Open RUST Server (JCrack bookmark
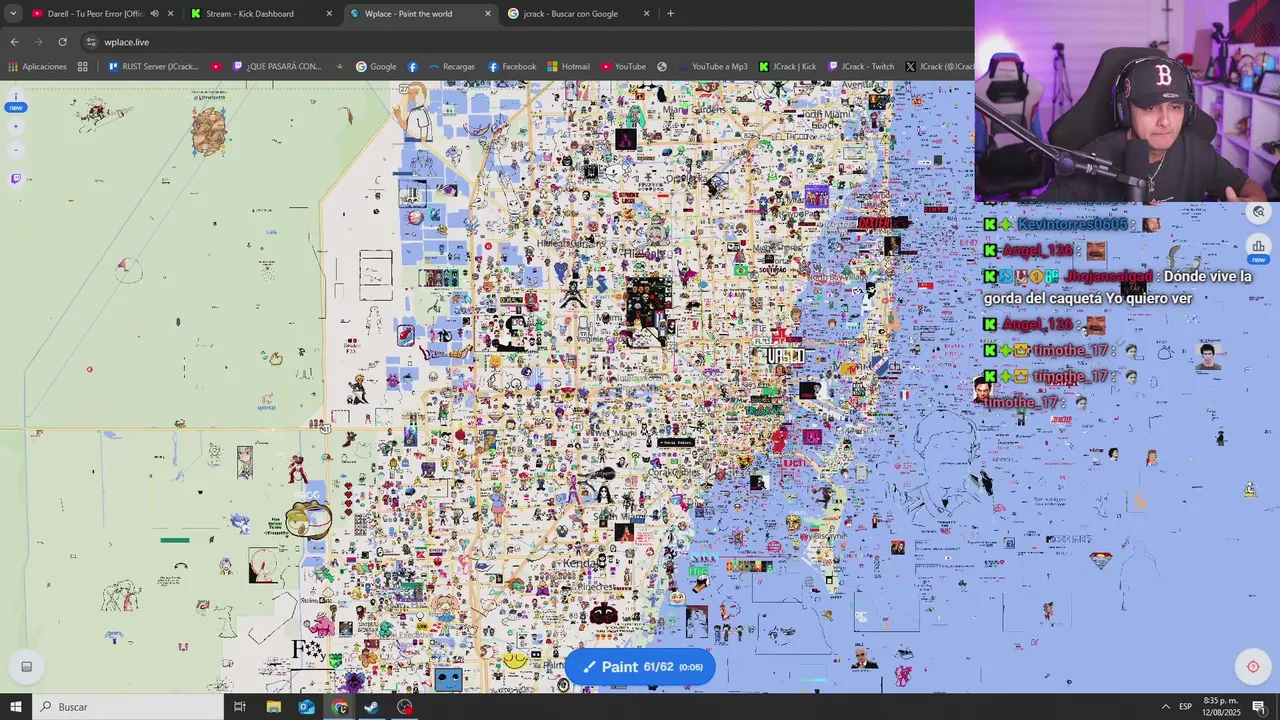Screen dimensions: 1280x720 tap(153, 67)
